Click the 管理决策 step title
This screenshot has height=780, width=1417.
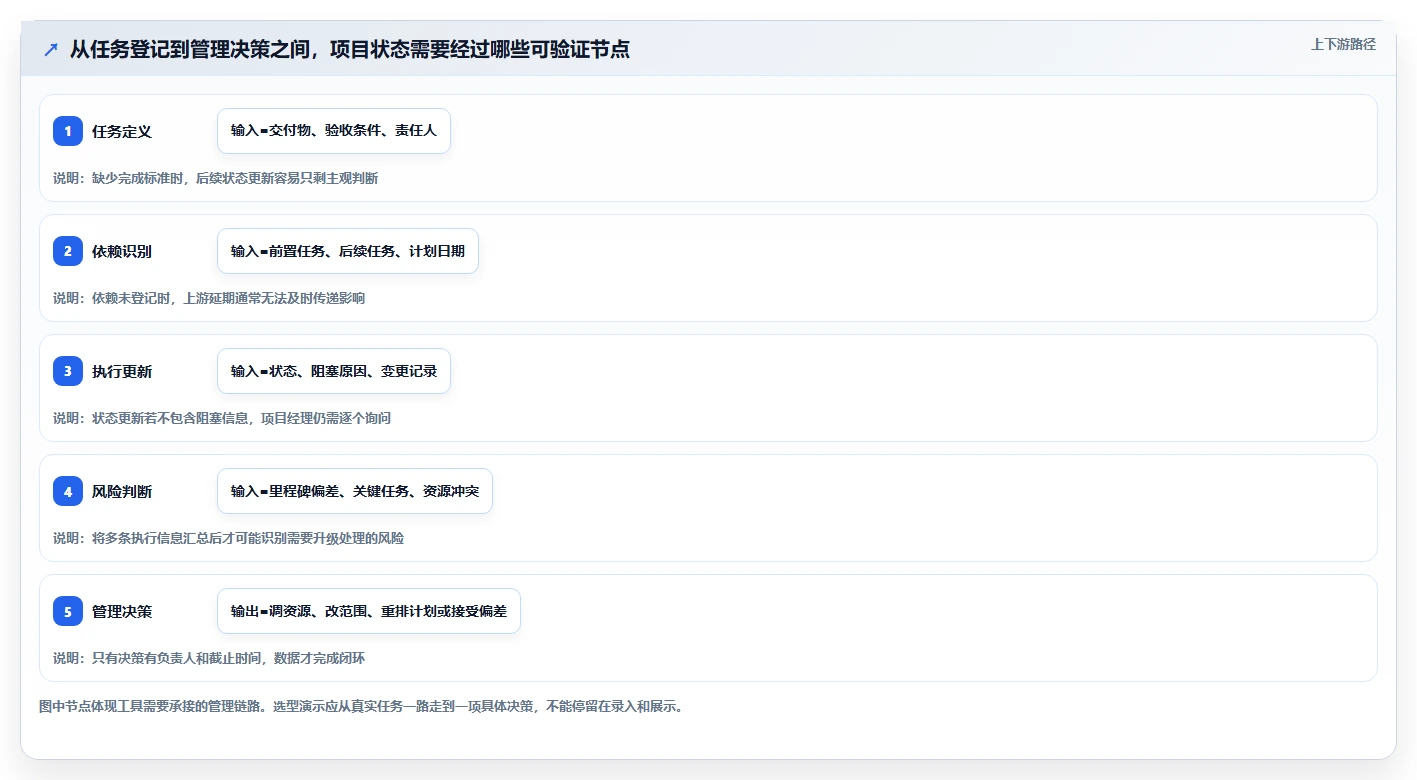[122, 611]
